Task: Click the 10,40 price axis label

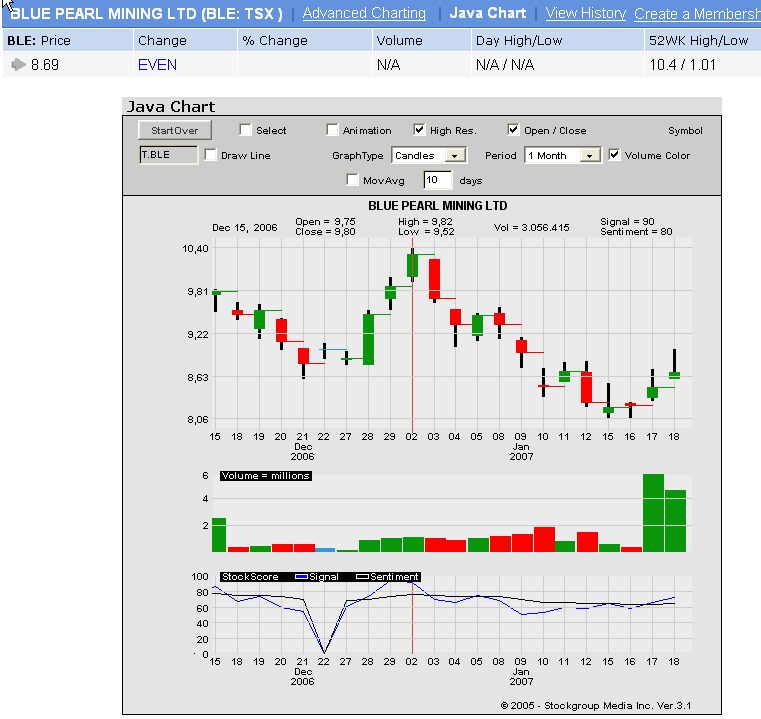Action: tap(195, 249)
